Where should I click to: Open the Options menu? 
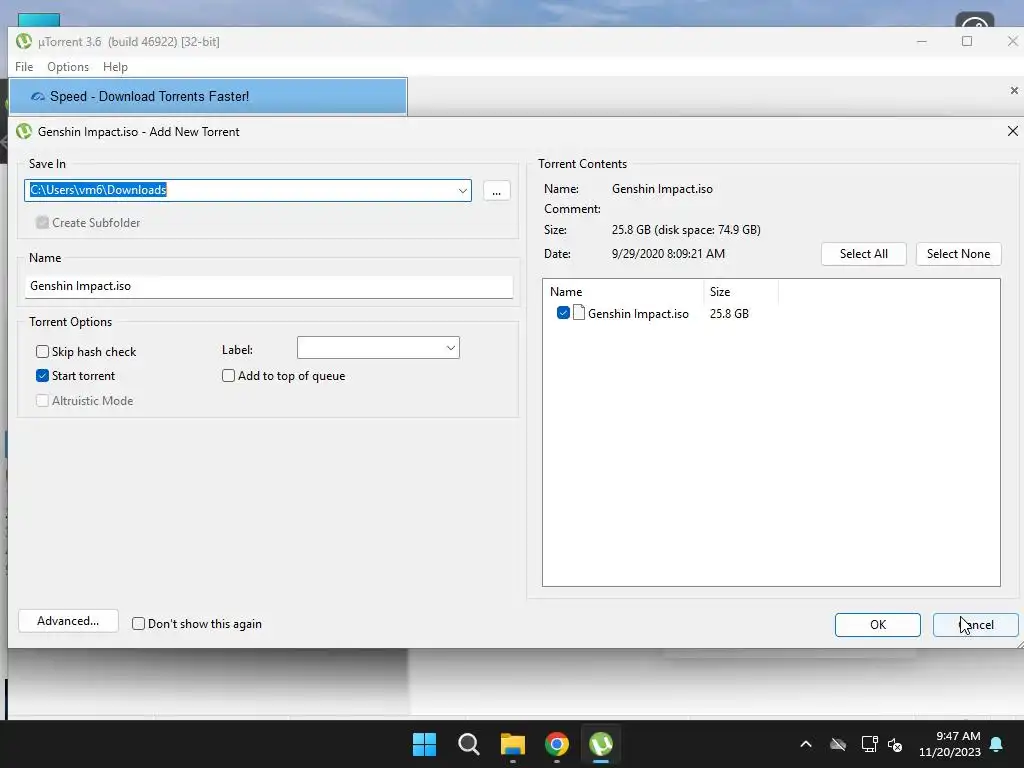[68, 67]
